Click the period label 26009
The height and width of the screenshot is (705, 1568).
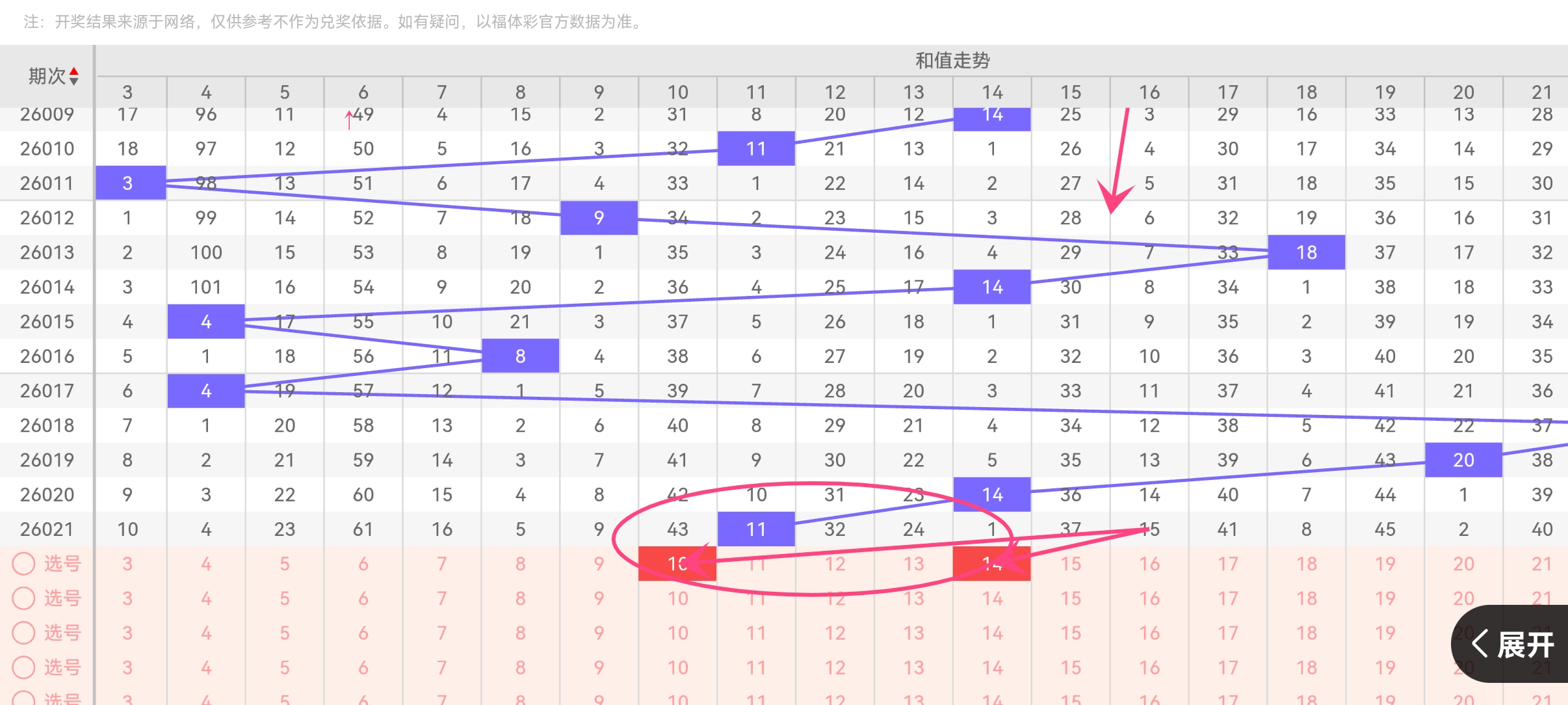pos(46,114)
